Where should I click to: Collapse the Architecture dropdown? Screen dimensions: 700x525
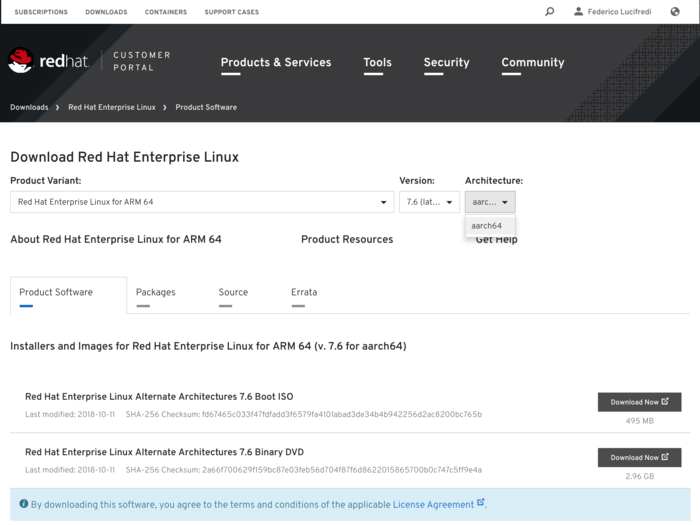[490, 202]
